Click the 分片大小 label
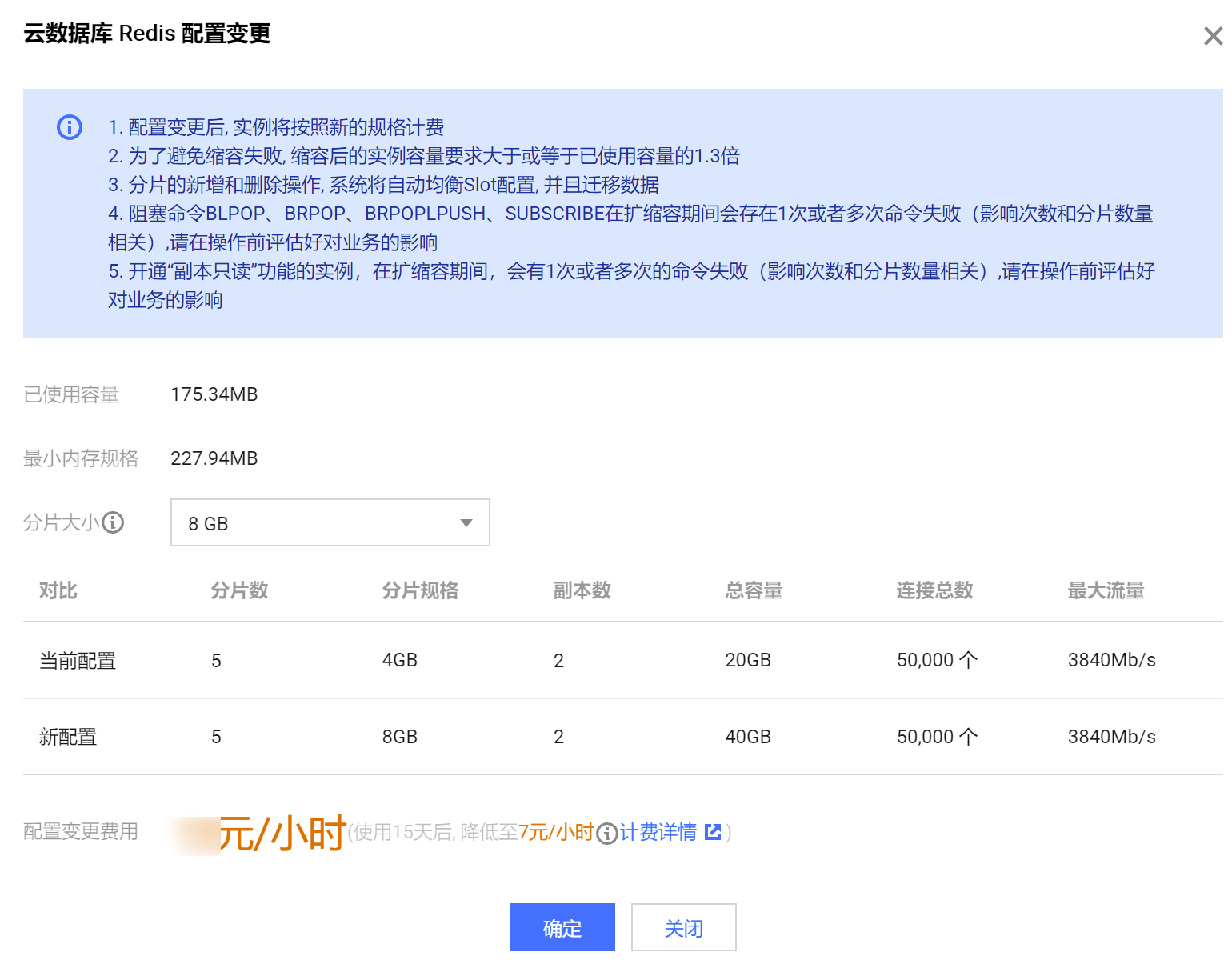This screenshot has height=960, width=1232. click(62, 522)
